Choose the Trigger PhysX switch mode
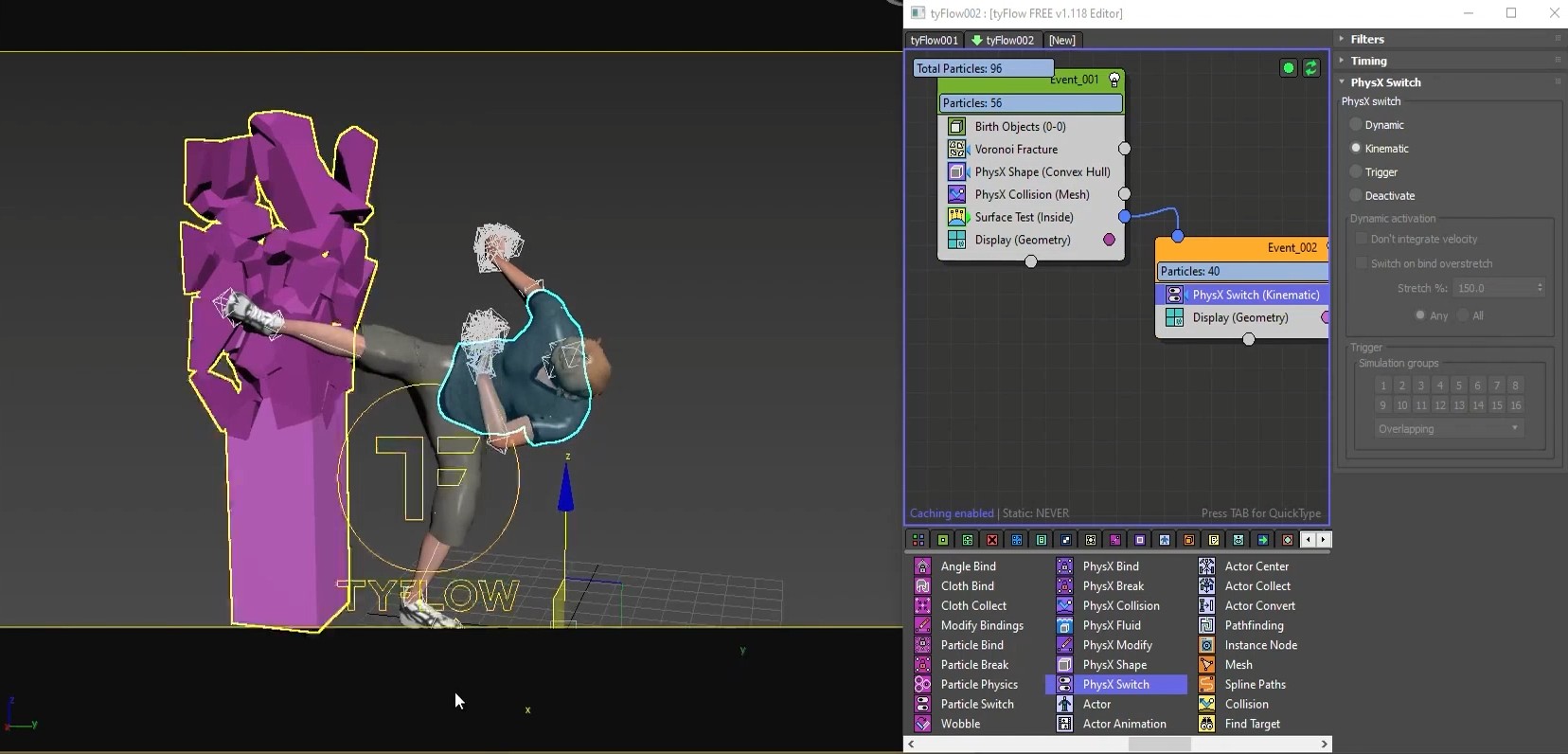Screen dimensions: 1568x754 click(x=1356, y=171)
